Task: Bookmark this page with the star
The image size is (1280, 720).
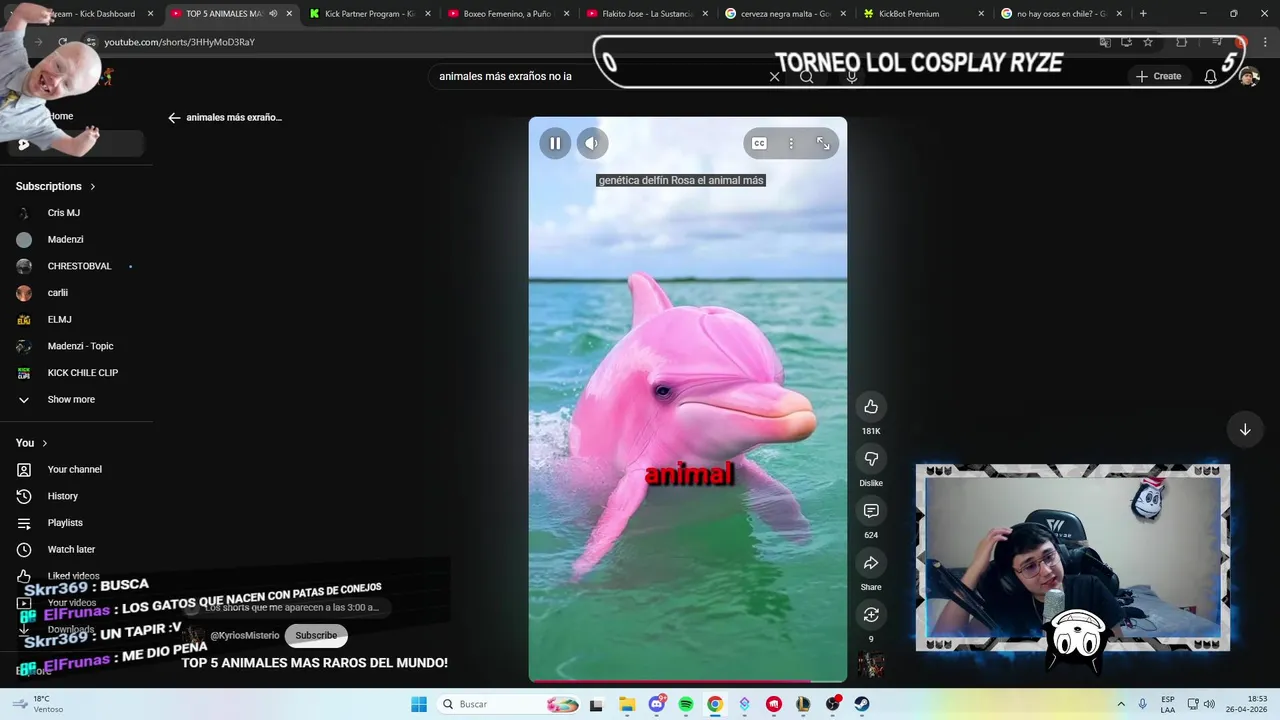Action: 1148,42
